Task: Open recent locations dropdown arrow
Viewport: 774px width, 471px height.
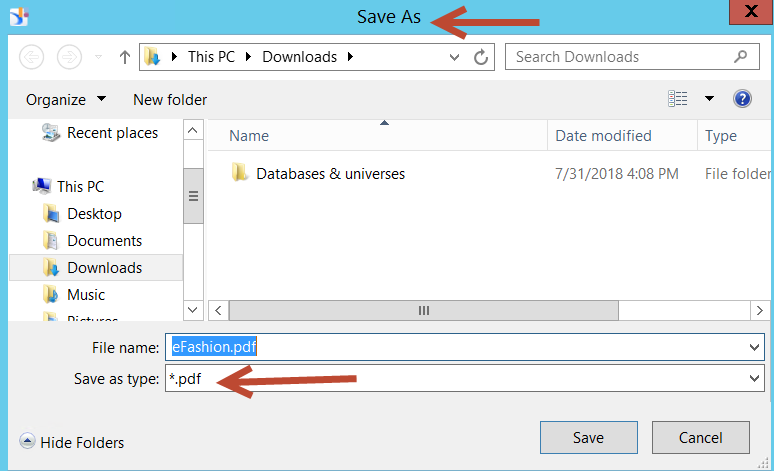Action: coord(99,57)
